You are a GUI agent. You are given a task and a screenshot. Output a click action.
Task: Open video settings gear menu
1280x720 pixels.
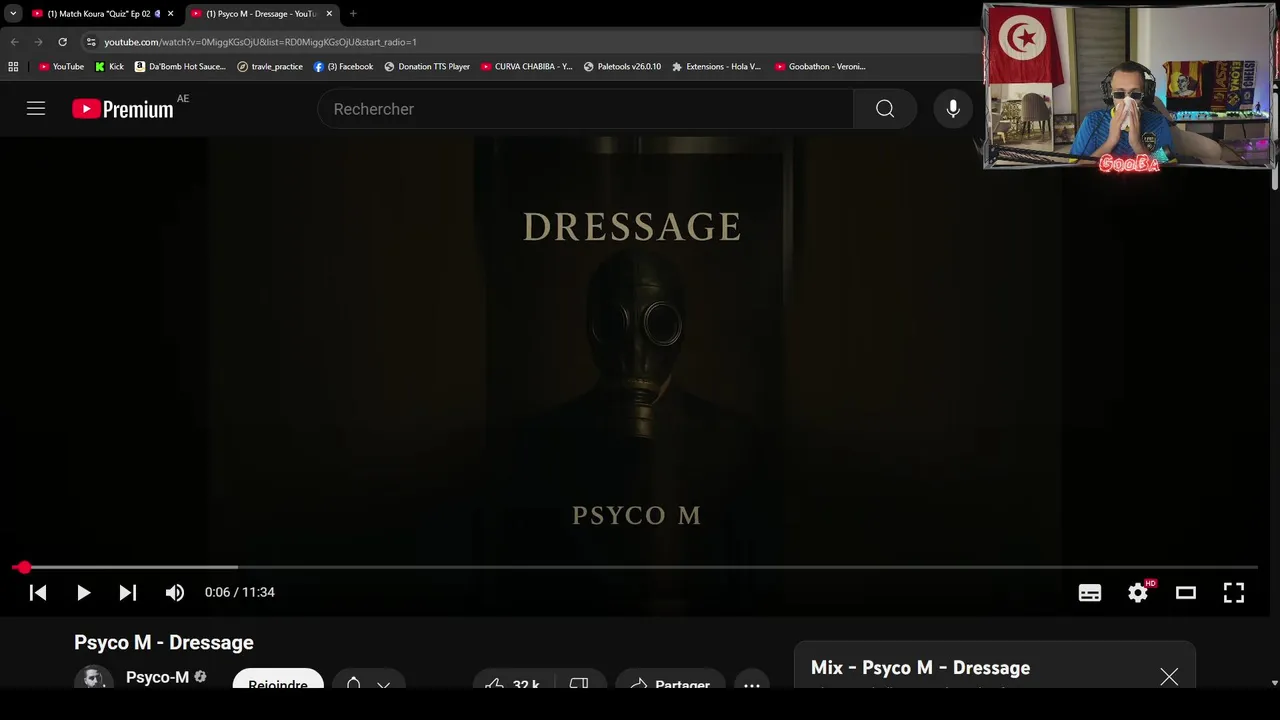[1138, 593]
